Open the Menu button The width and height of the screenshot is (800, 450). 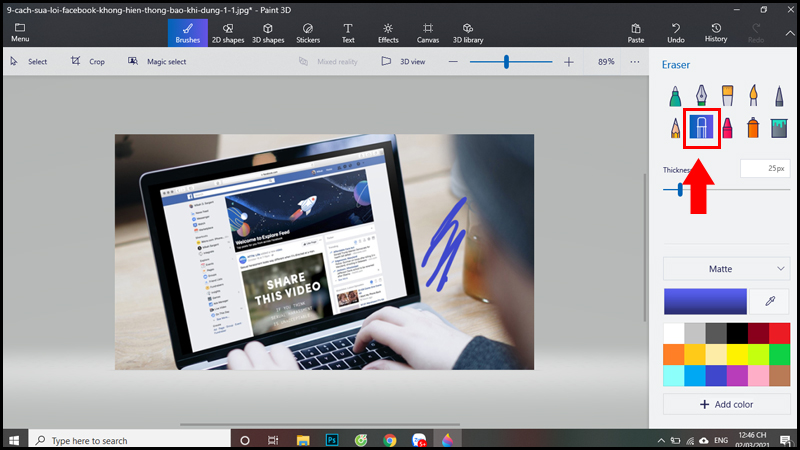20,32
